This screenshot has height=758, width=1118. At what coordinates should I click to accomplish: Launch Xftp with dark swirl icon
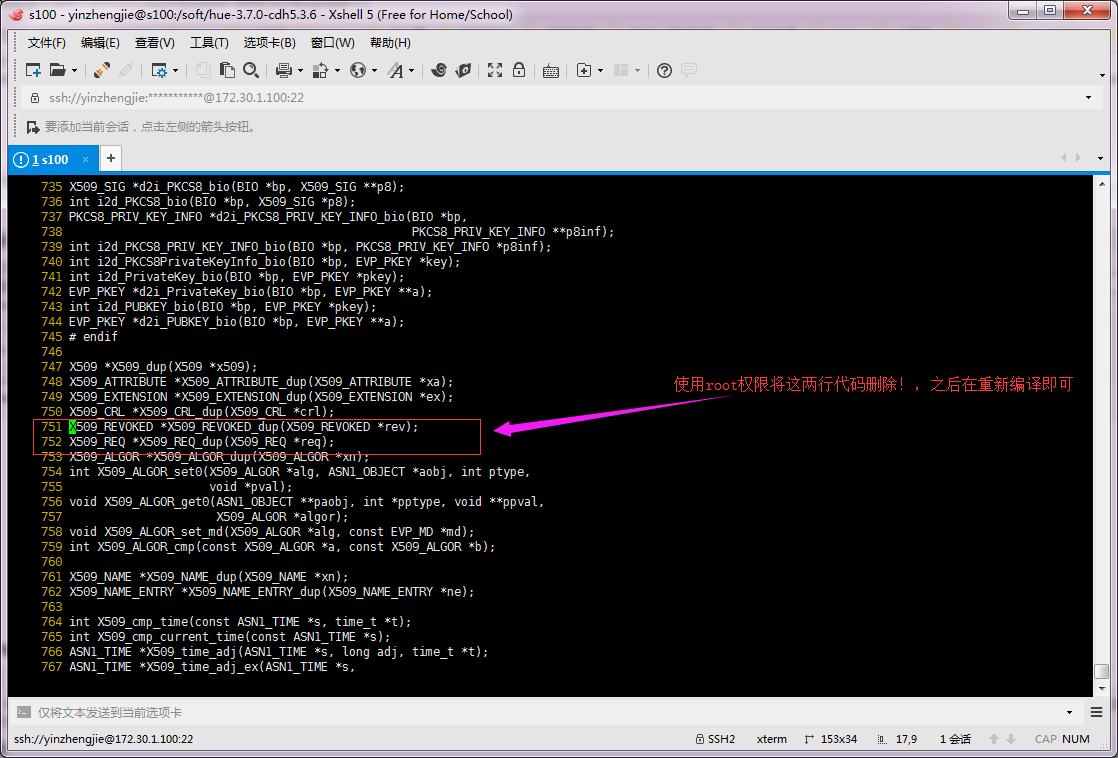coord(439,70)
